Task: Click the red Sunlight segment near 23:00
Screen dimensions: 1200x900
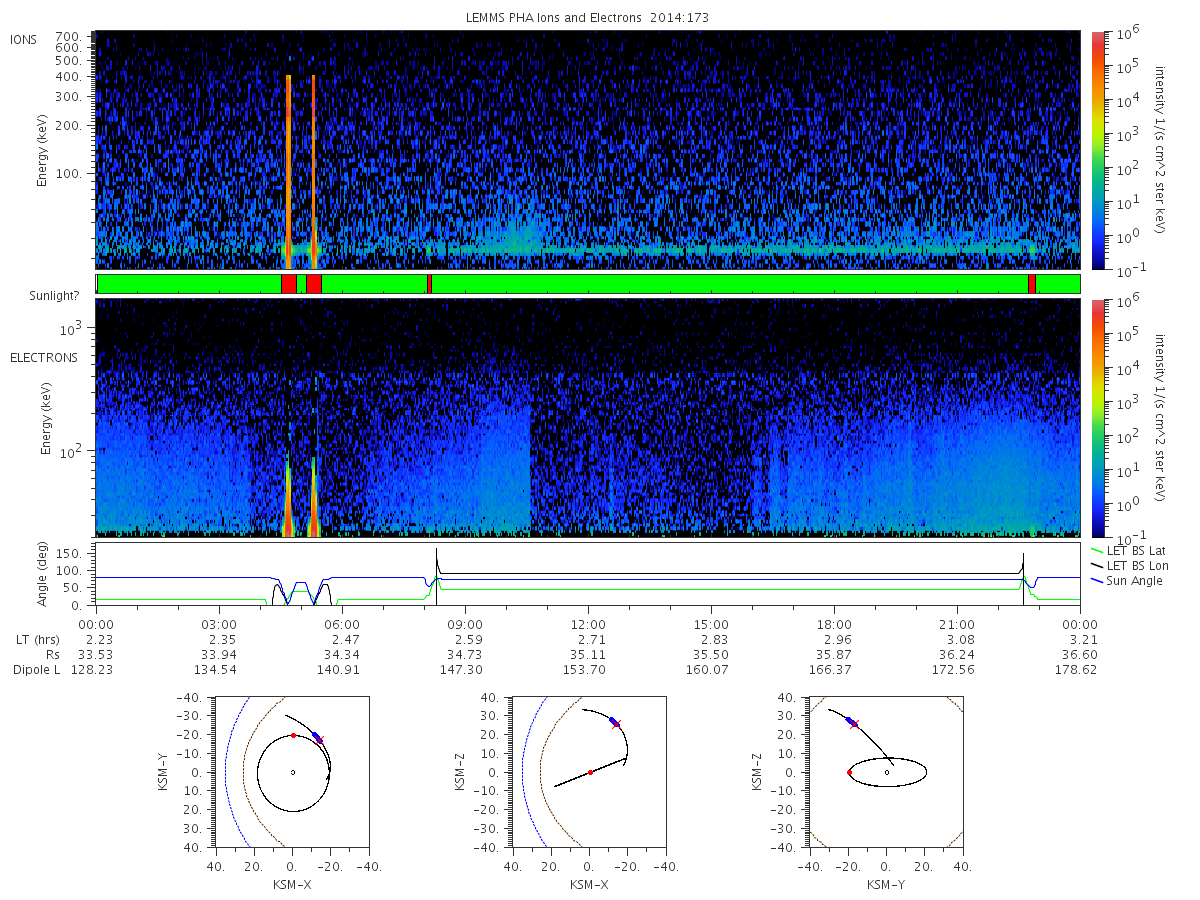Action: click(x=1032, y=284)
